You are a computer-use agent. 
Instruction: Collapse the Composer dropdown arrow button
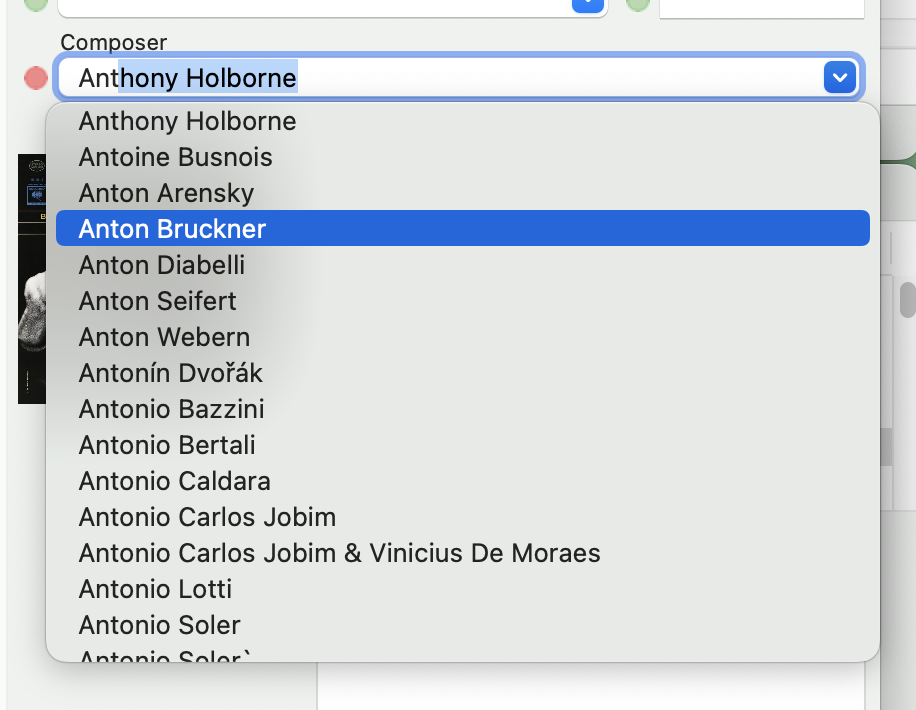839,77
